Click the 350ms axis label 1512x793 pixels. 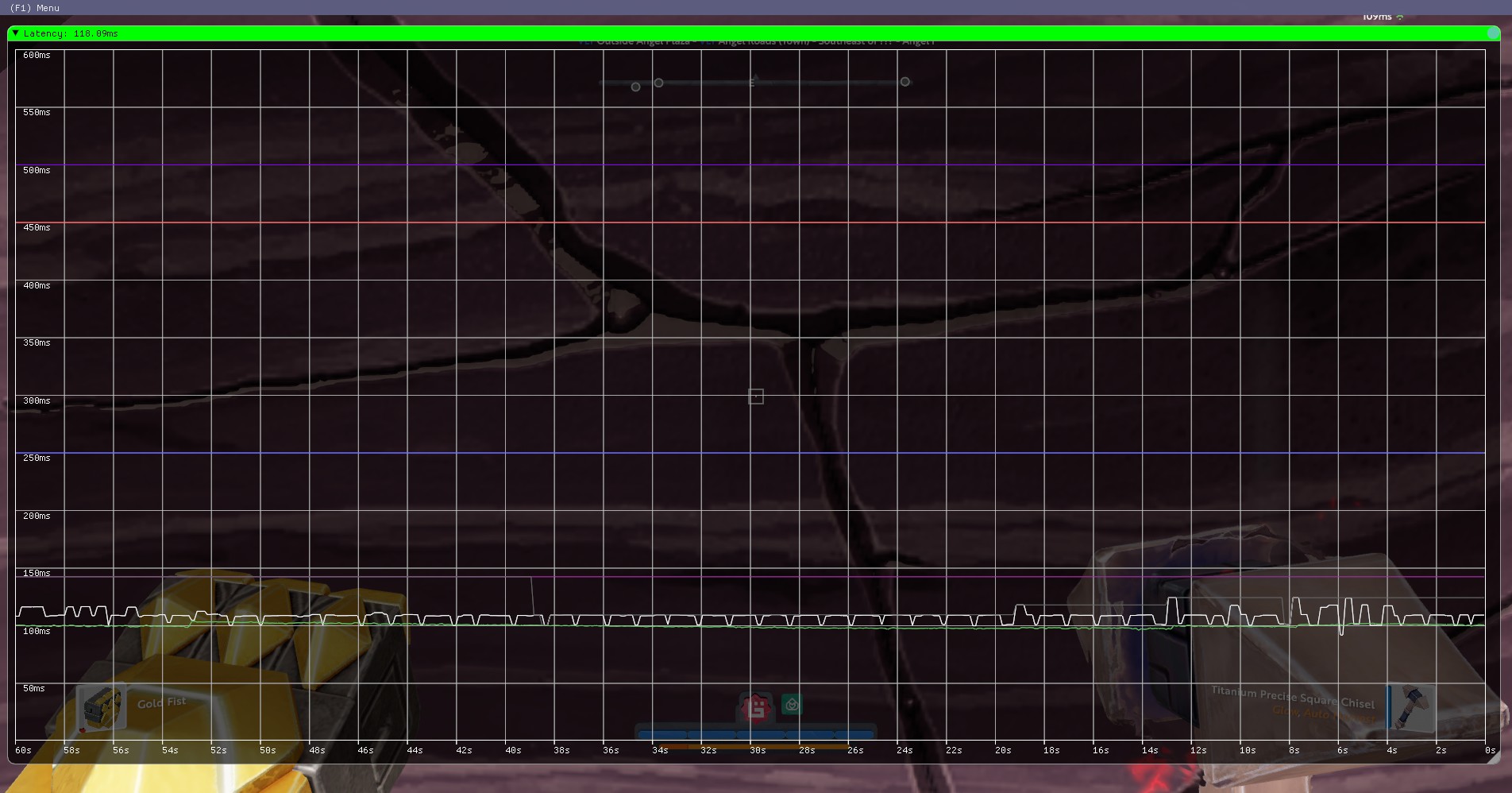click(37, 342)
